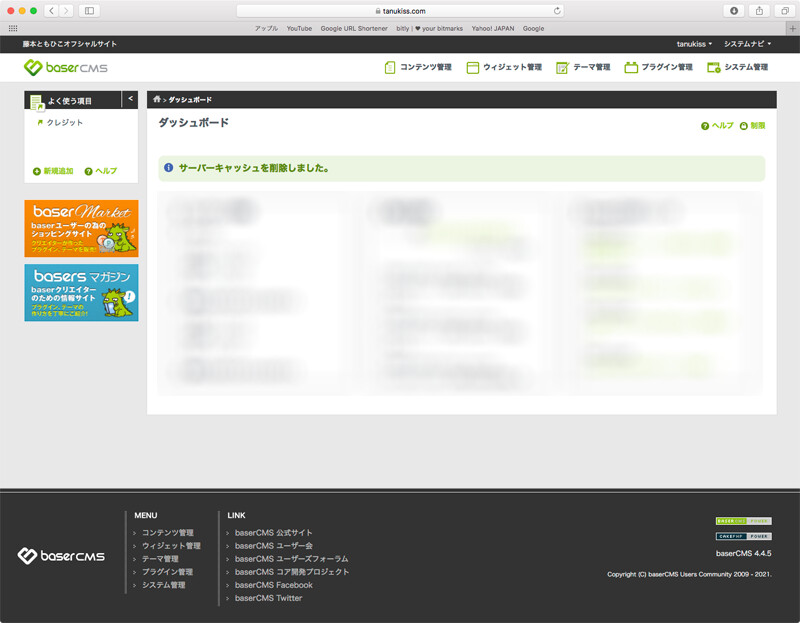
Task: Click the テーマ管理 pencil icon
Action: coord(562,68)
